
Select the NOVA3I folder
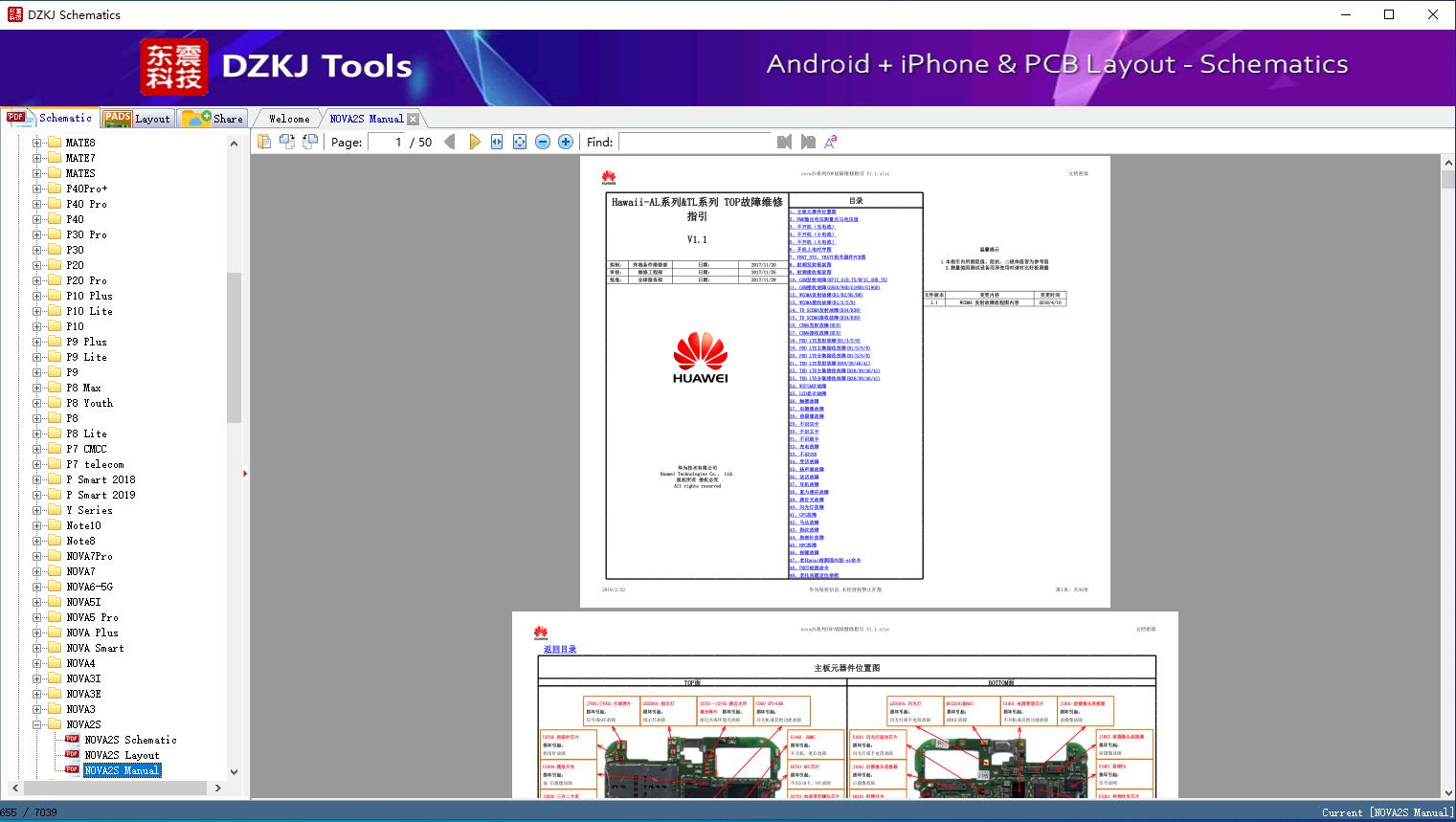tap(83, 678)
